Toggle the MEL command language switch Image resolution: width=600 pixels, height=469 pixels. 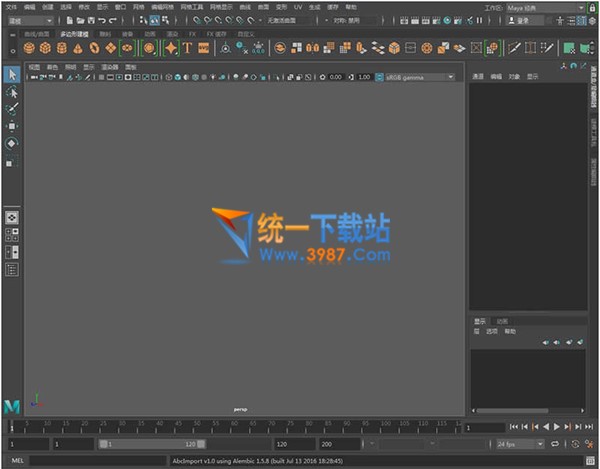[17, 461]
